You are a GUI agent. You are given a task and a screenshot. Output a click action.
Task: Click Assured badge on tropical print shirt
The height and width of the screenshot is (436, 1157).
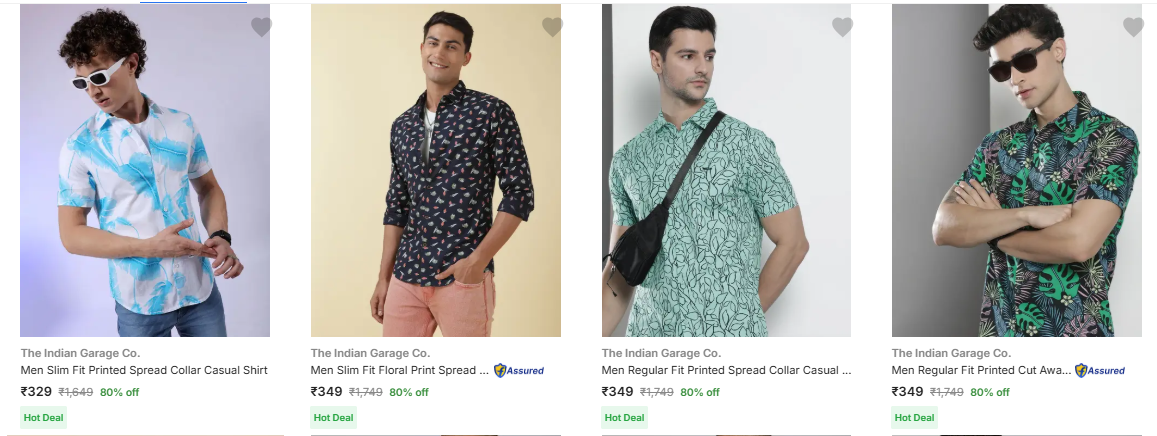click(1100, 370)
